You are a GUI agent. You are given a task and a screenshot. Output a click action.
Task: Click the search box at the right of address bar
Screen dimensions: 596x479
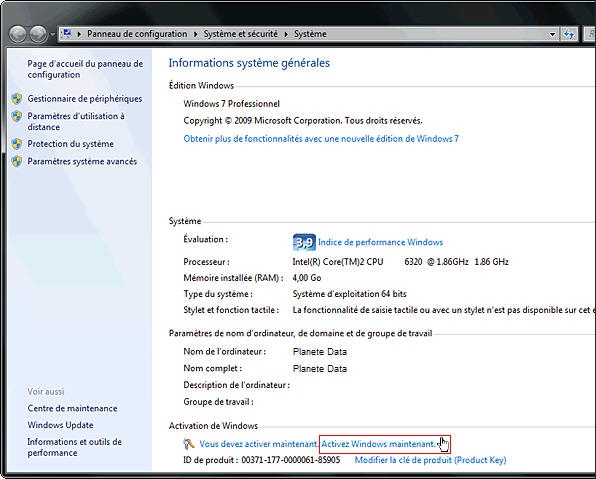click(x=590, y=34)
